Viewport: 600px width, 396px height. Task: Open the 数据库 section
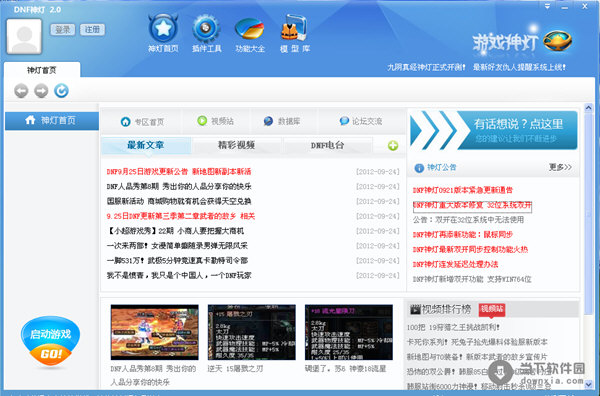282,121
